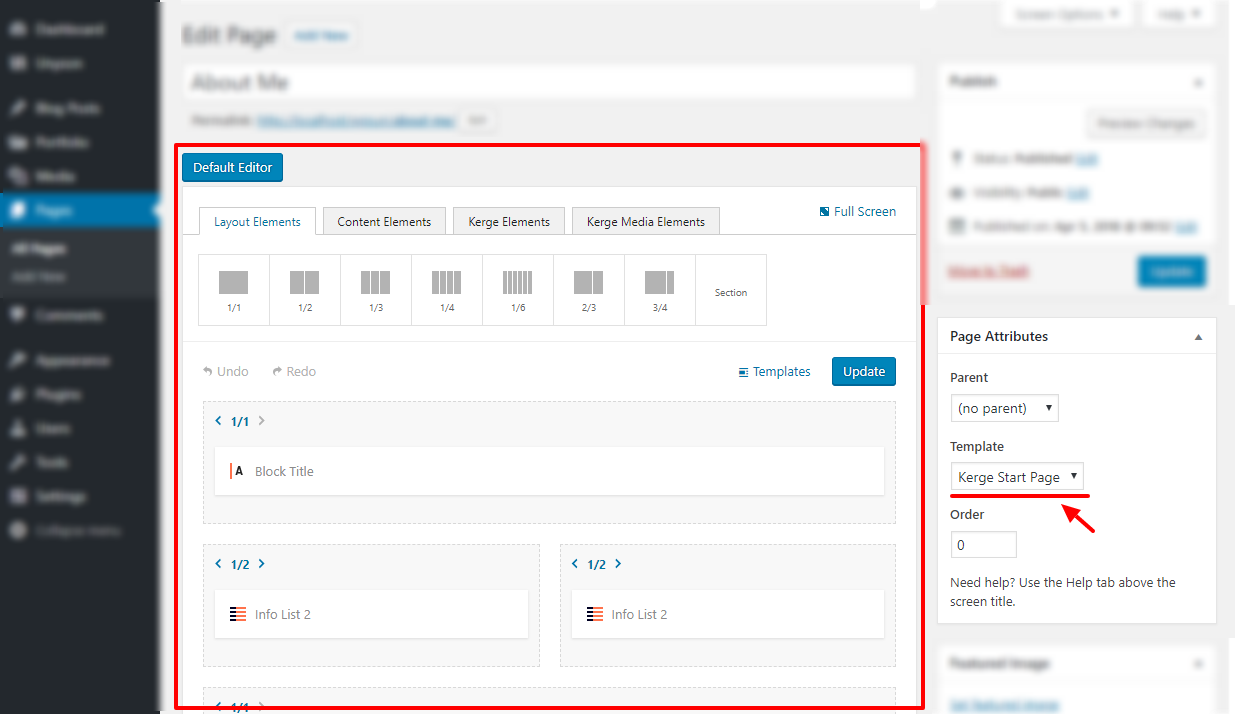Insert a 1/1 full-width column layout
1235x714 pixels.
[x=233, y=290]
